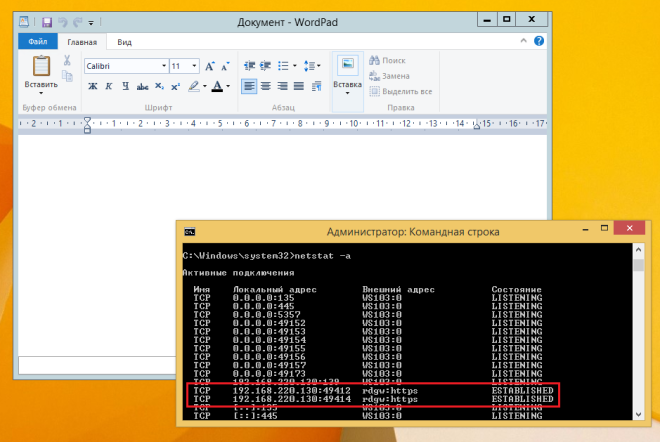This screenshot has width=660, height=442.
Task: Click the Cut scissors icon
Action: (x=67, y=61)
